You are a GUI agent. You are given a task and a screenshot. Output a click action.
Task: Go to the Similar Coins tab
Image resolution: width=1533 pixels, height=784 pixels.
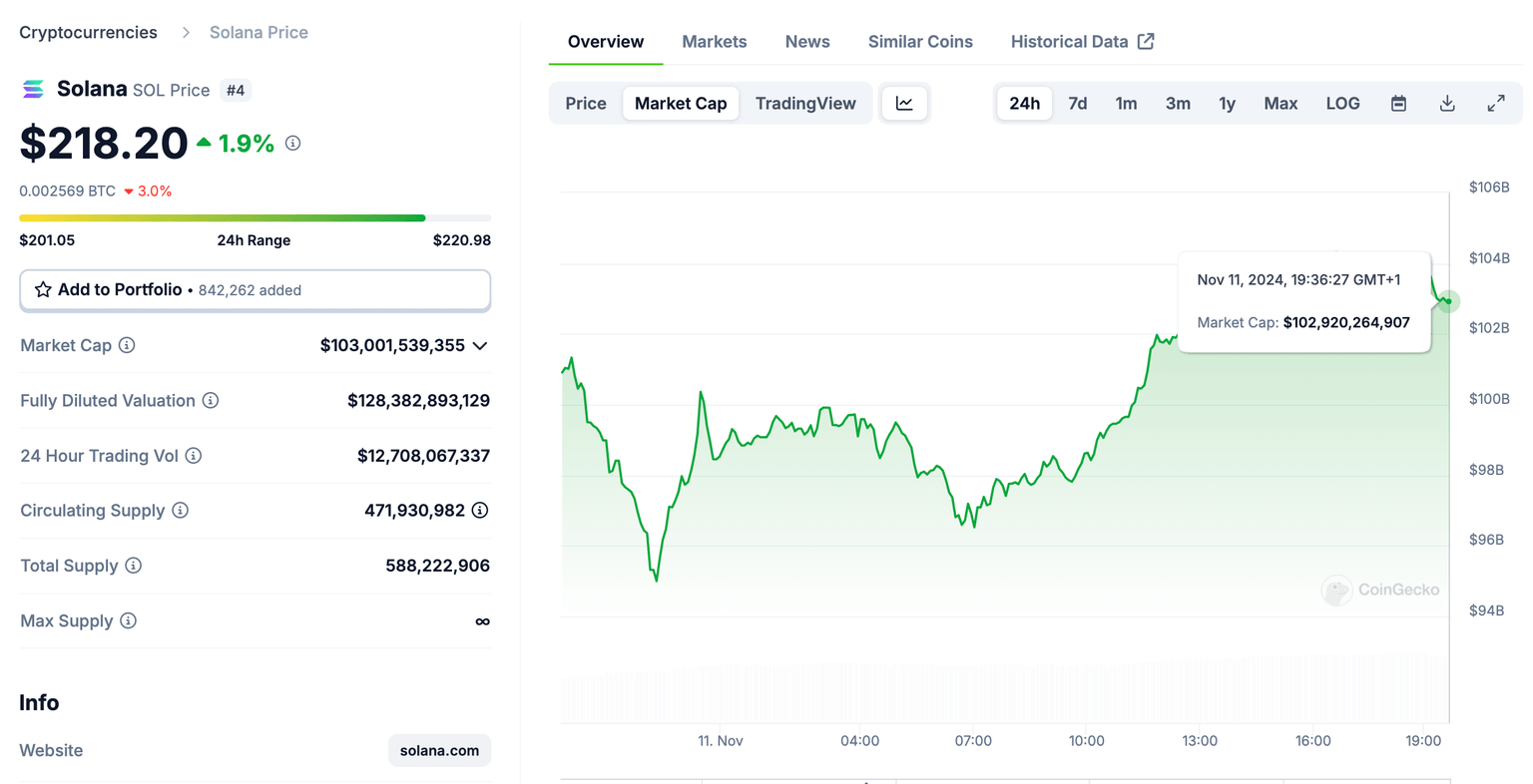920,42
